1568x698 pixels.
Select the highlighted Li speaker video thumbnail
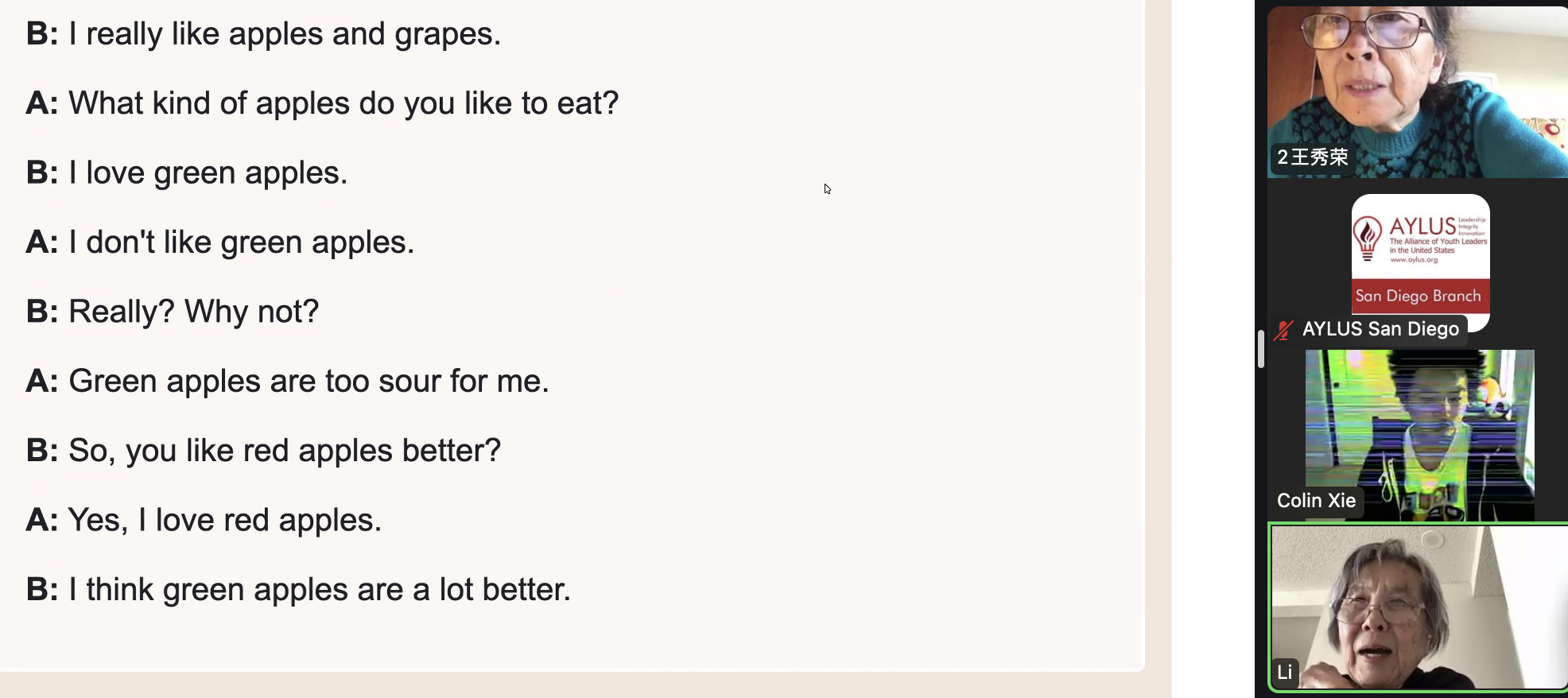tap(1419, 607)
